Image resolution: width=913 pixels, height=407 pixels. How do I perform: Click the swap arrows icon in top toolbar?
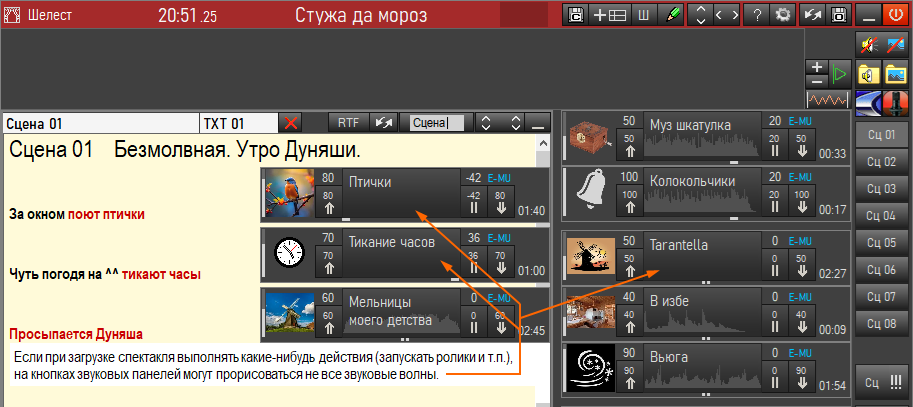tap(812, 15)
